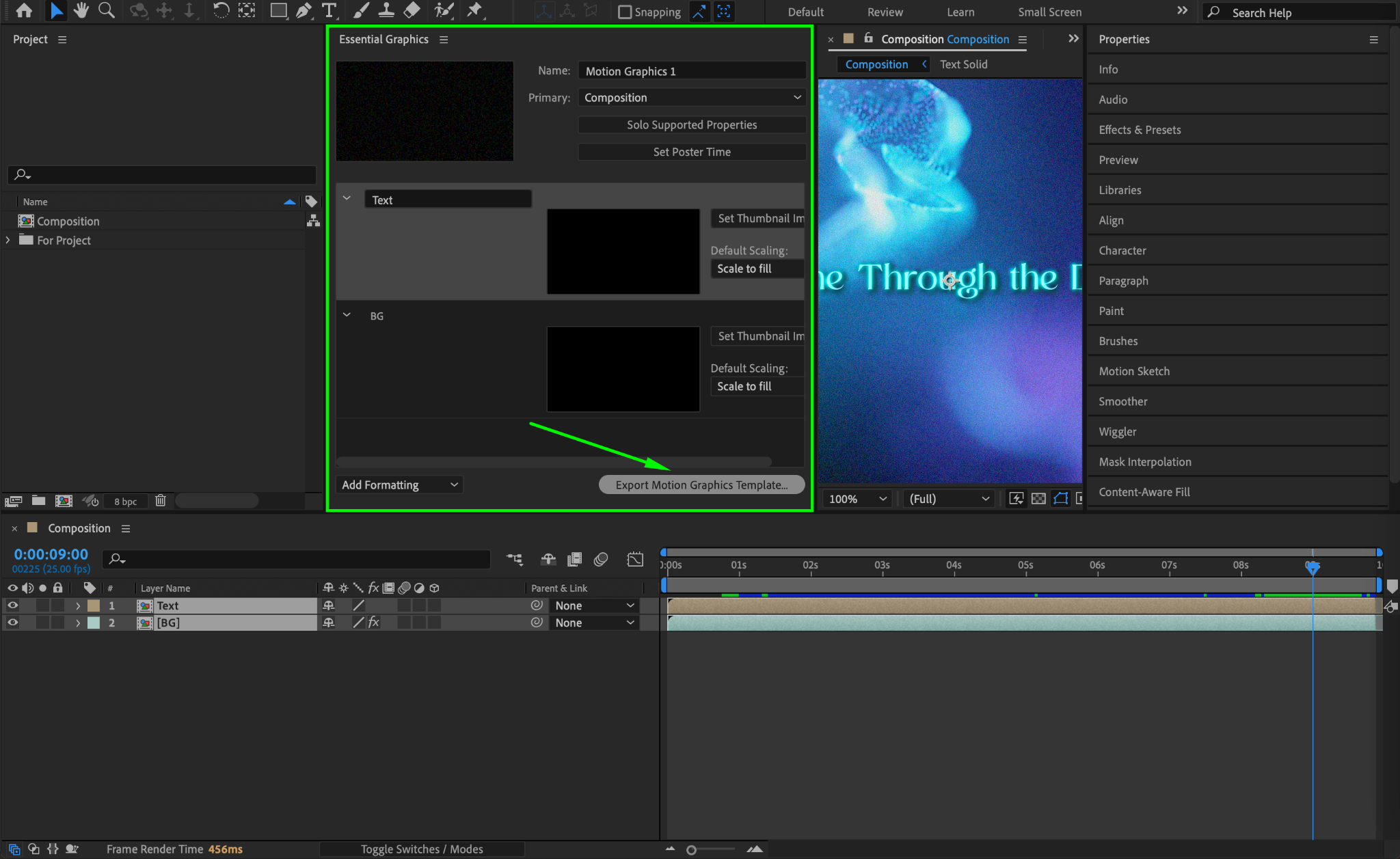Hide the BG layer with its eye toggle
The height and width of the screenshot is (859, 1400).
[x=12, y=623]
